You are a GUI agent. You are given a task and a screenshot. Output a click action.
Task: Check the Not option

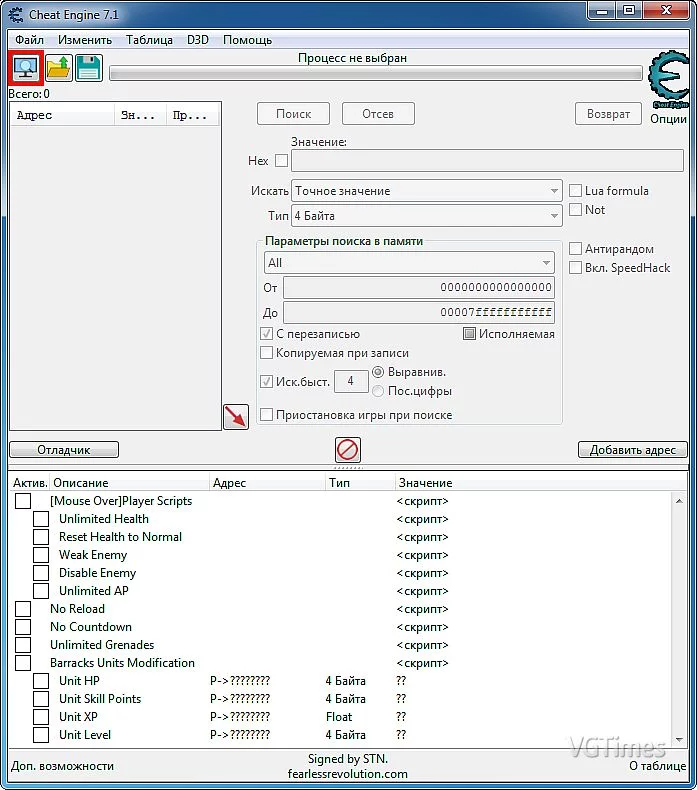[575, 210]
